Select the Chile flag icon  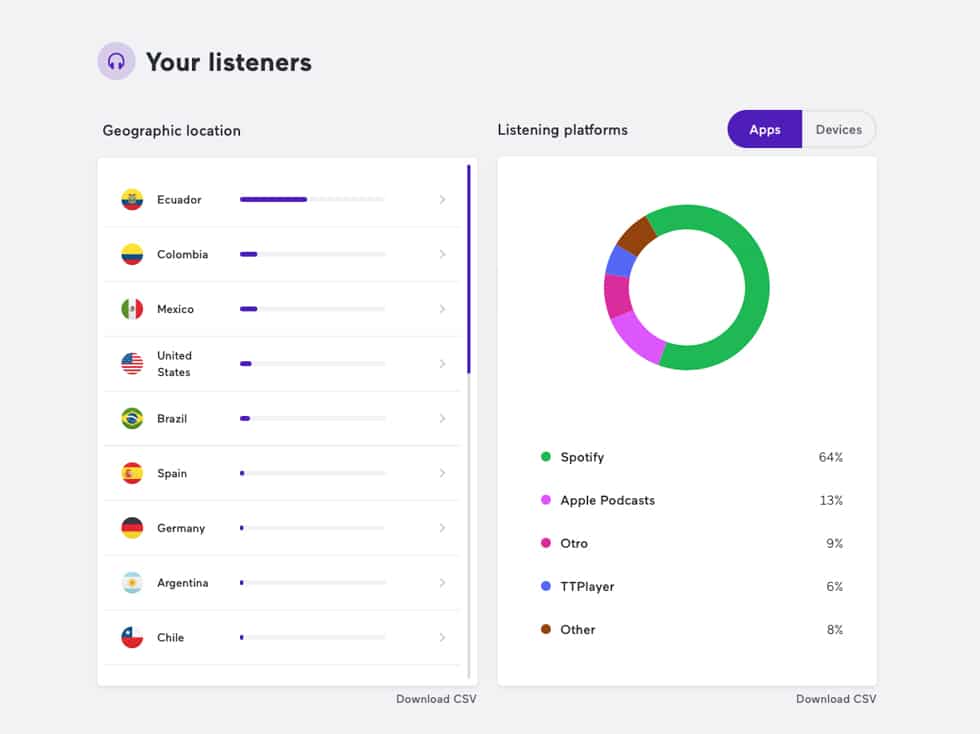coord(130,637)
